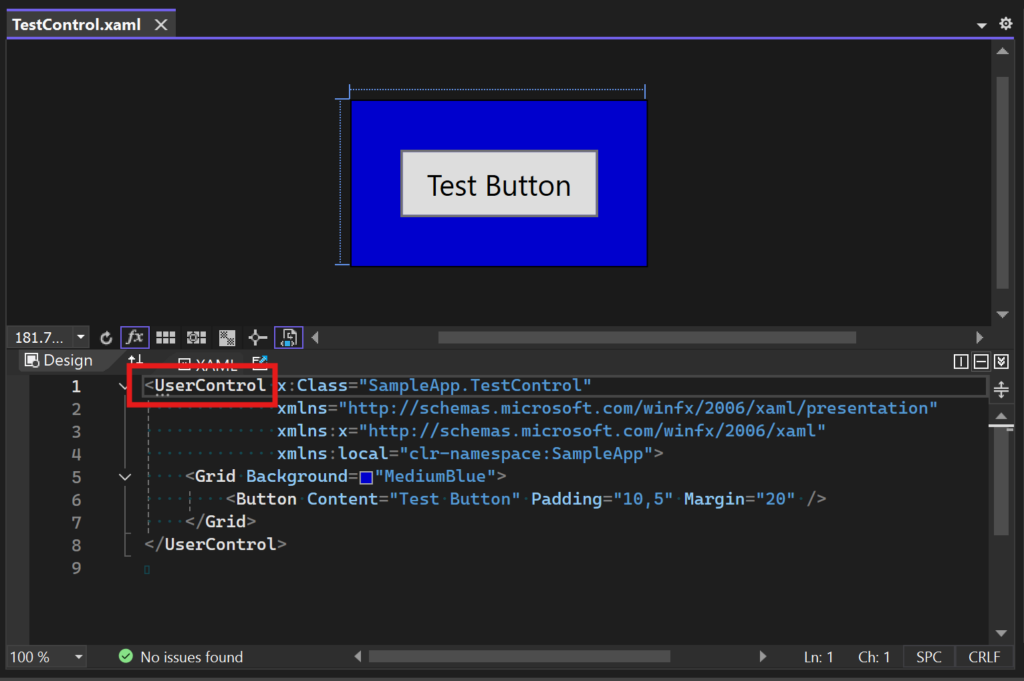Viewport: 1024px width, 681px height.
Task: Show the snap grid in designer
Action: coord(165,338)
